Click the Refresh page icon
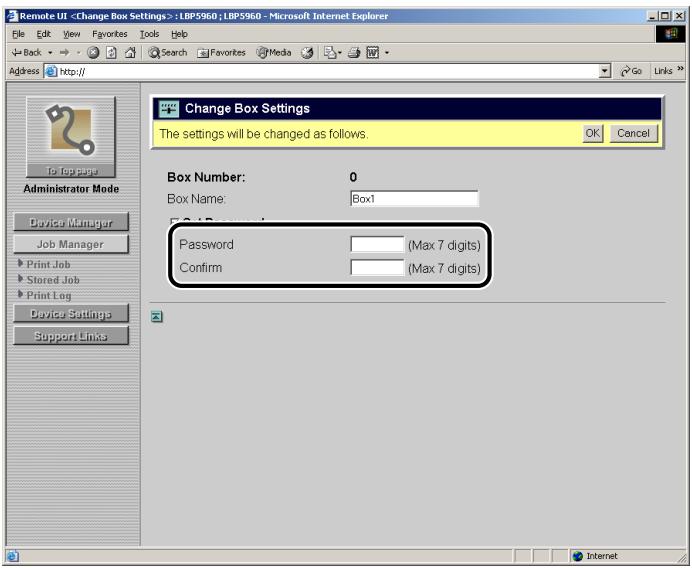The height and width of the screenshot is (568, 692). 111,53
